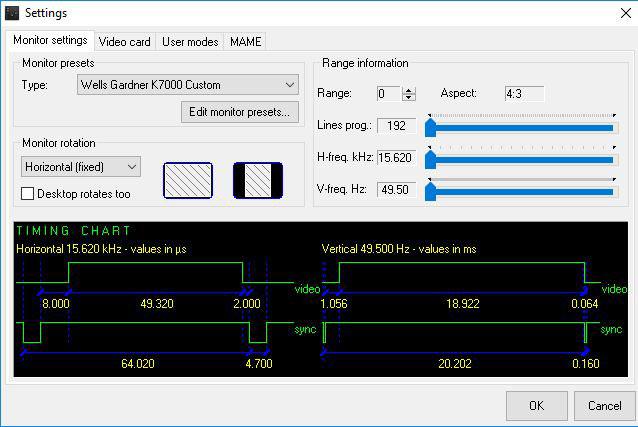Open the User modes tab

(x=190, y=42)
